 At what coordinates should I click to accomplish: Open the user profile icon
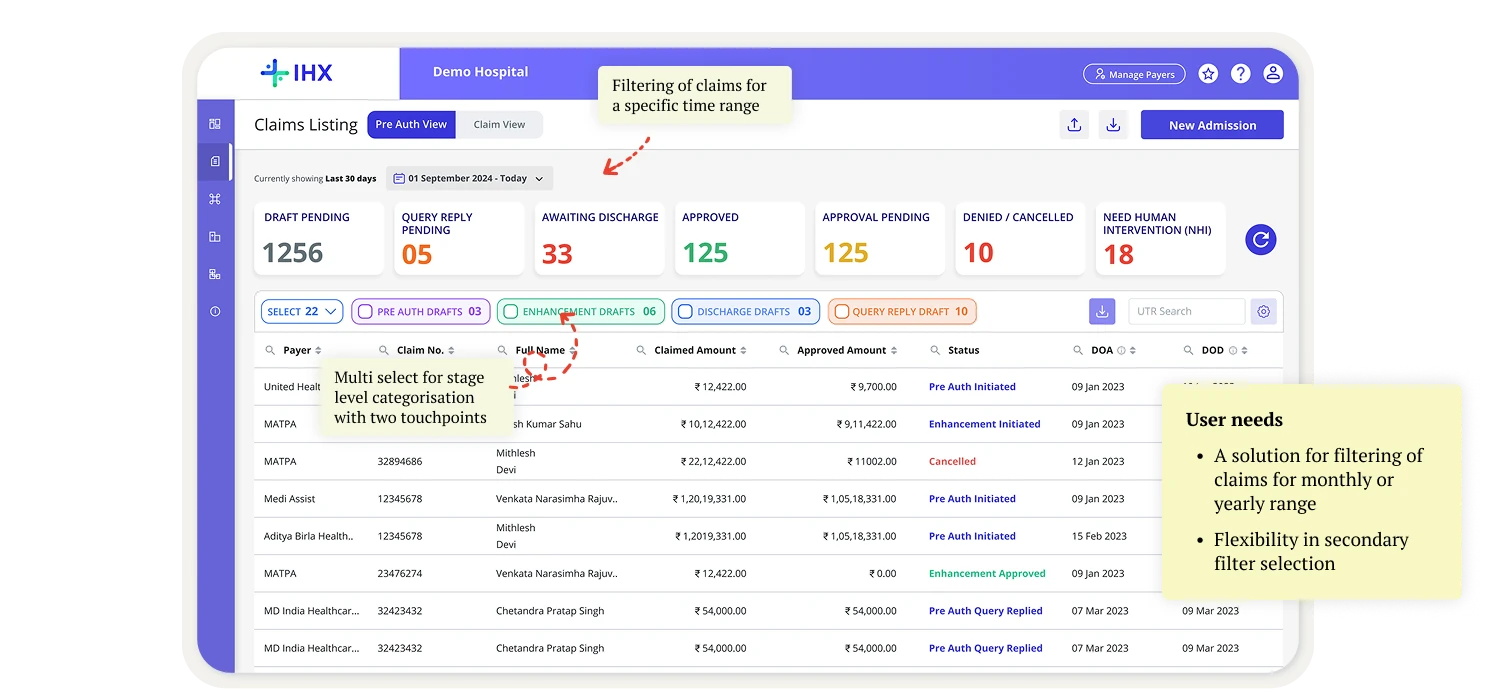coord(1273,73)
